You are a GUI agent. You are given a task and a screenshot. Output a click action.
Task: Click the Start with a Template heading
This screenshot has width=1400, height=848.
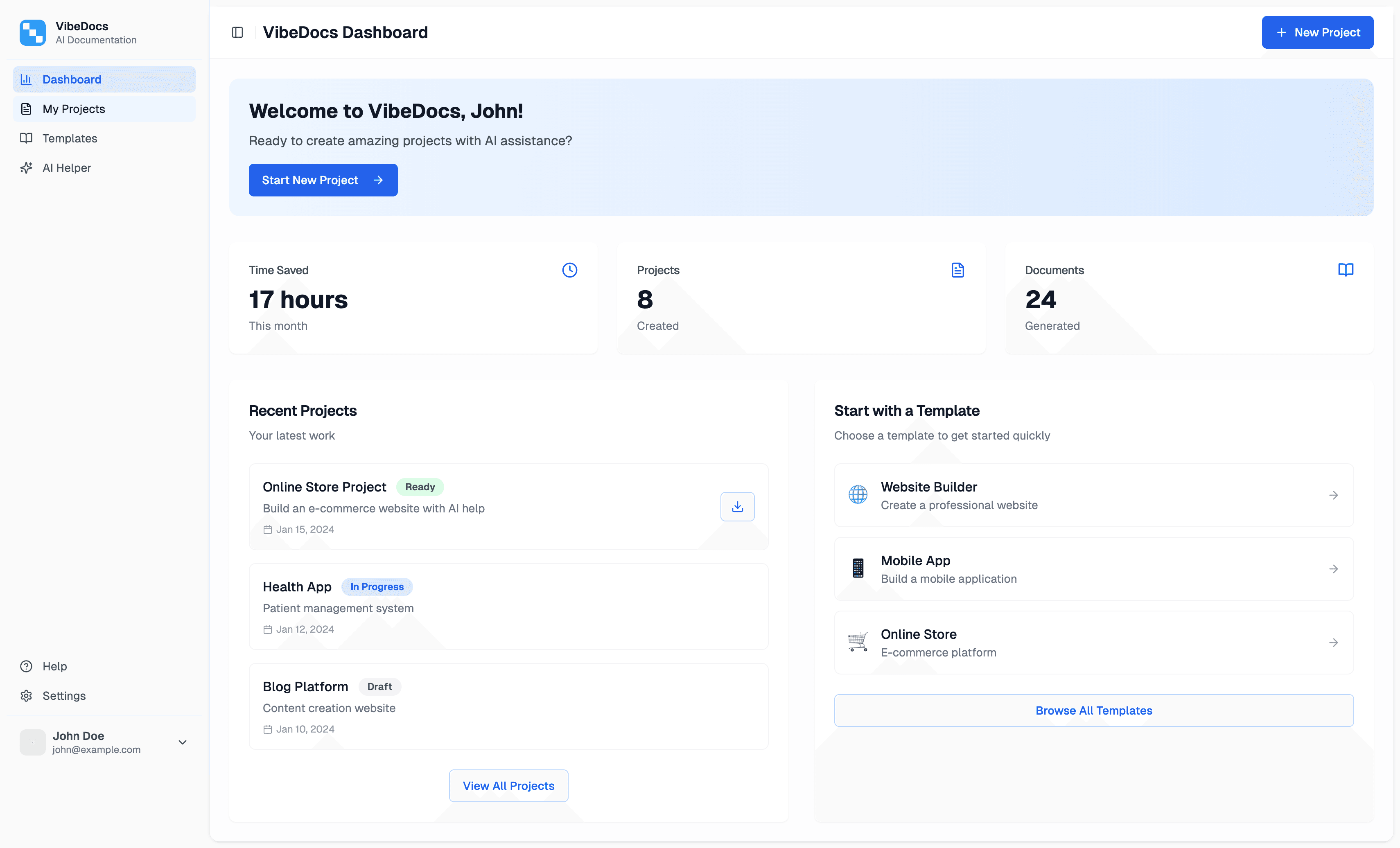[x=907, y=410]
